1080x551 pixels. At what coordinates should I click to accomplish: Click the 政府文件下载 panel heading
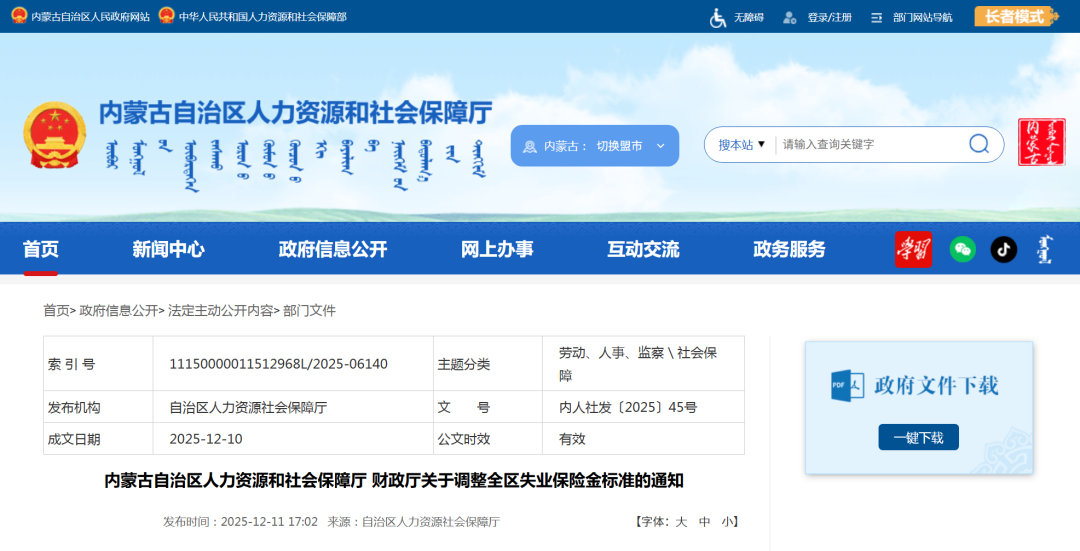936,386
